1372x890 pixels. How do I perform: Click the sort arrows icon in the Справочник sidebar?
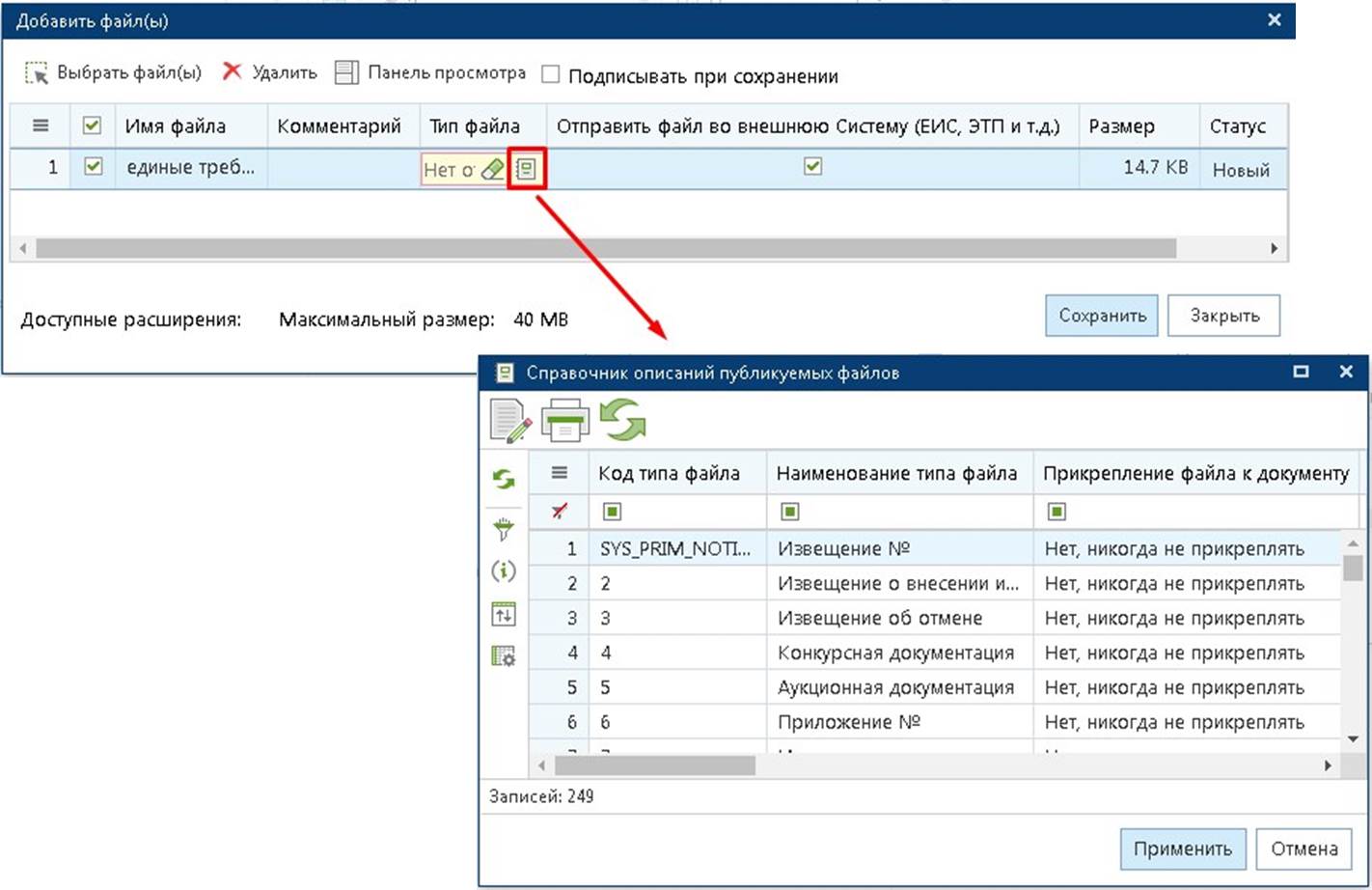(x=504, y=614)
